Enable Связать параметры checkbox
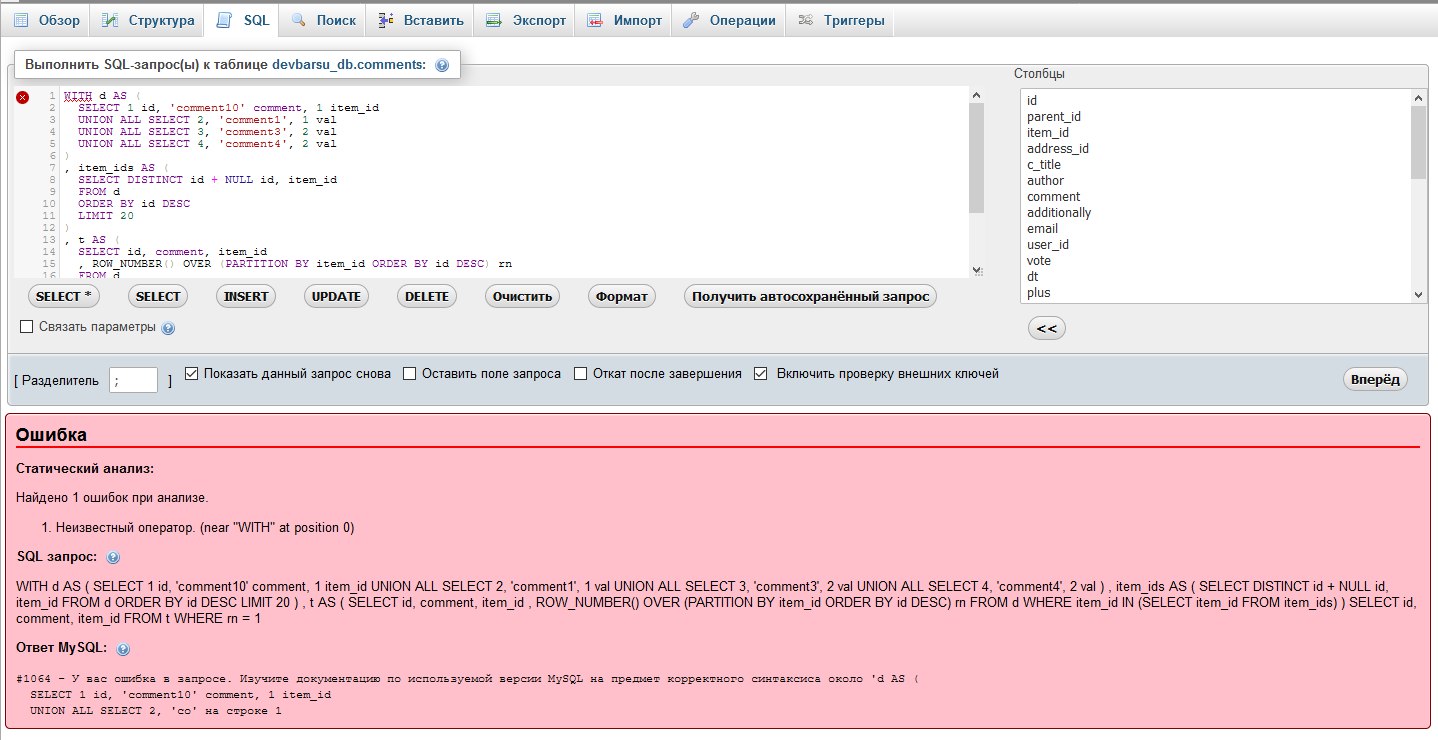Image resolution: width=1438 pixels, height=740 pixels. (x=27, y=326)
